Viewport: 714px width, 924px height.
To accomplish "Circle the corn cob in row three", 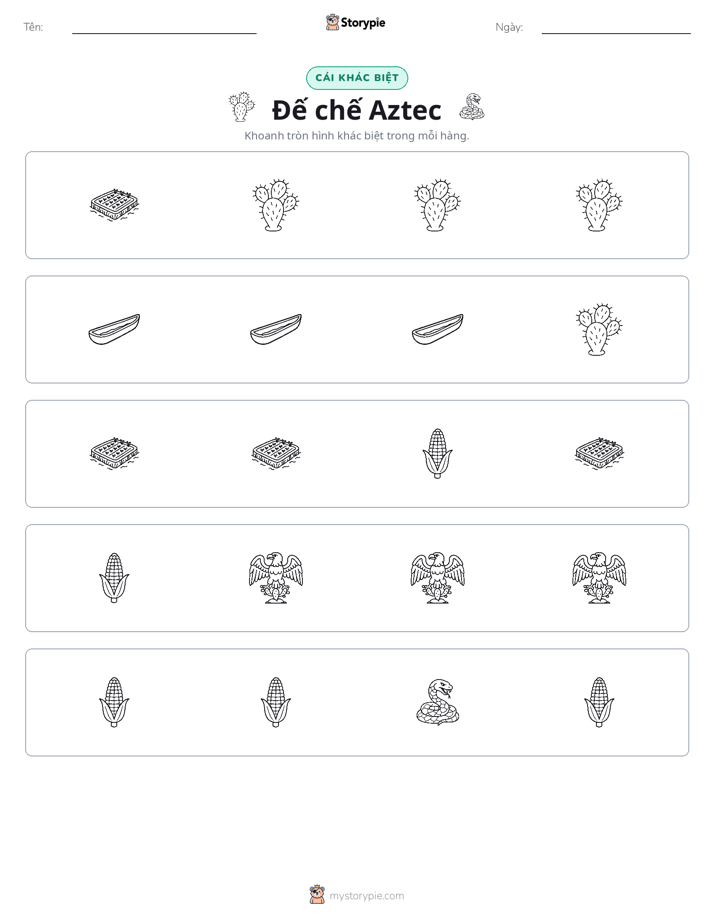I will point(437,453).
